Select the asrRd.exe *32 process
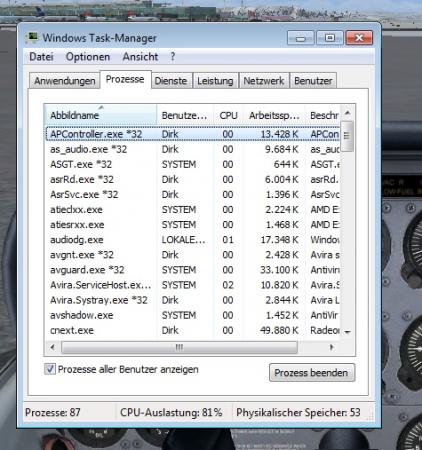Screen dimensions: 422x450 pos(193,179)
